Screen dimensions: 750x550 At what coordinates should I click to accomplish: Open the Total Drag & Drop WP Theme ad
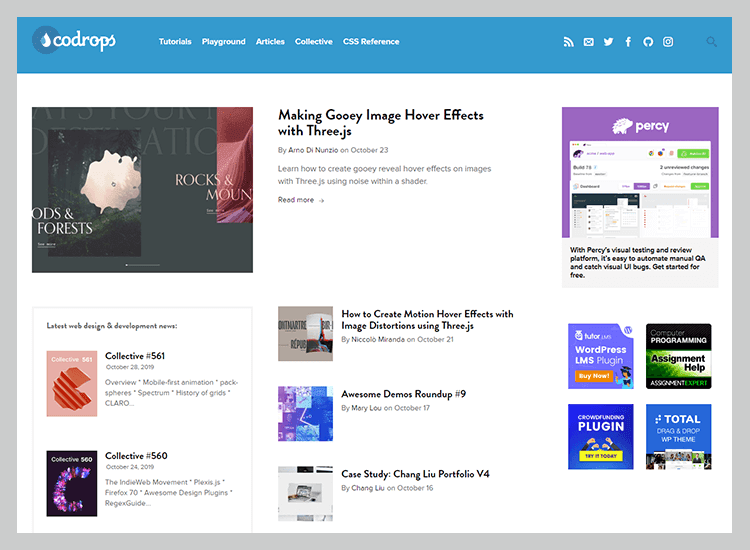tap(678, 437)
